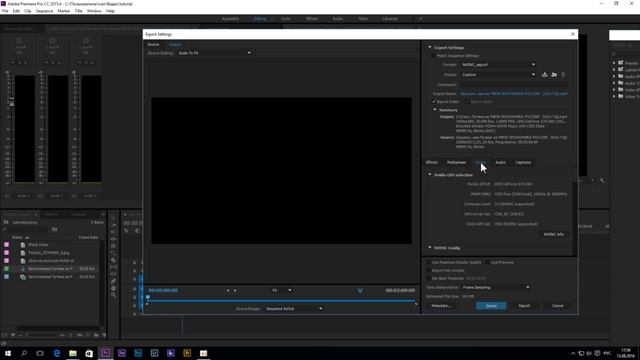Open the File menu
The width and height of the screenshot is (640, 360).
coord(5,11)
